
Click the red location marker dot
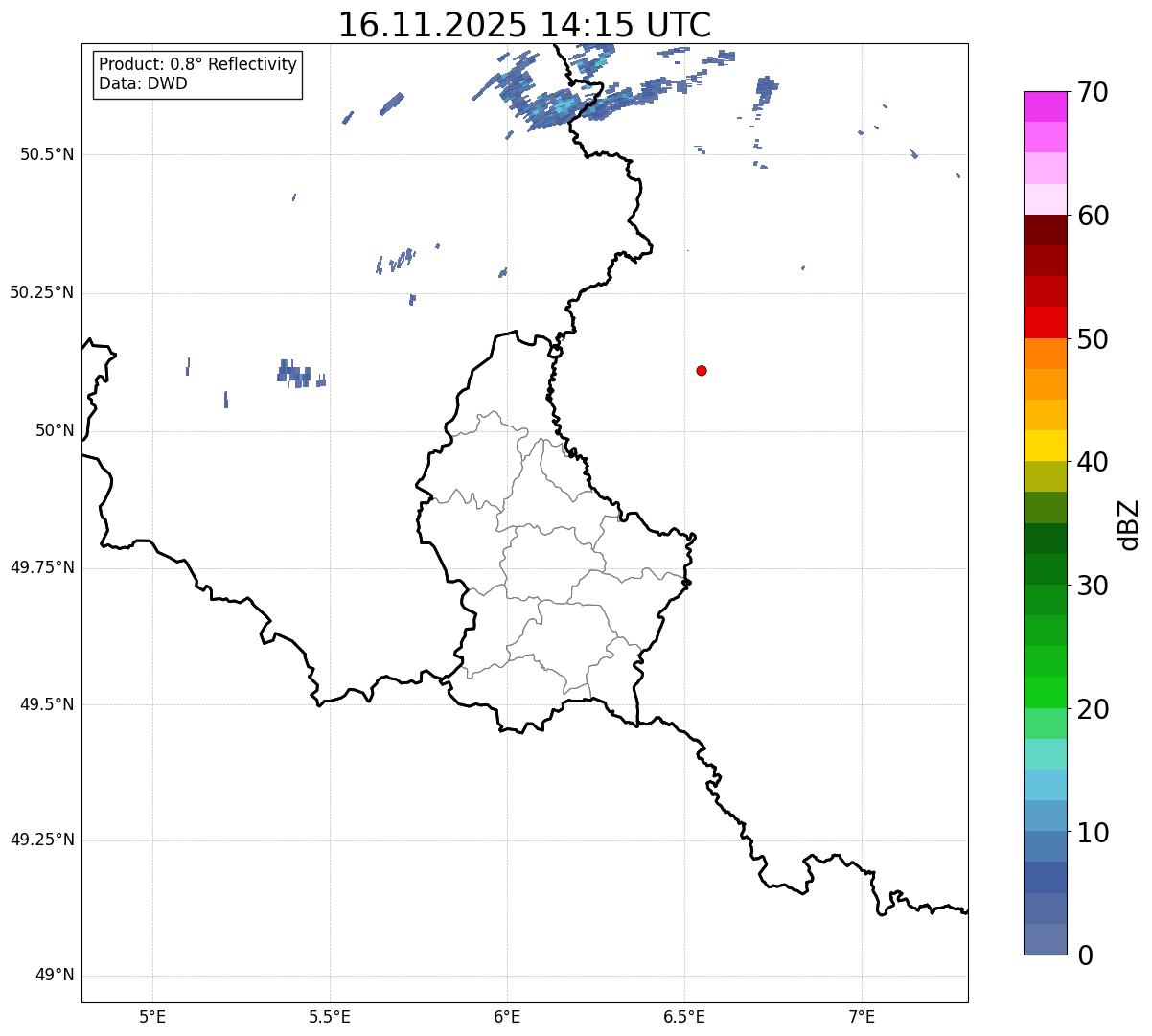(702, 370)
